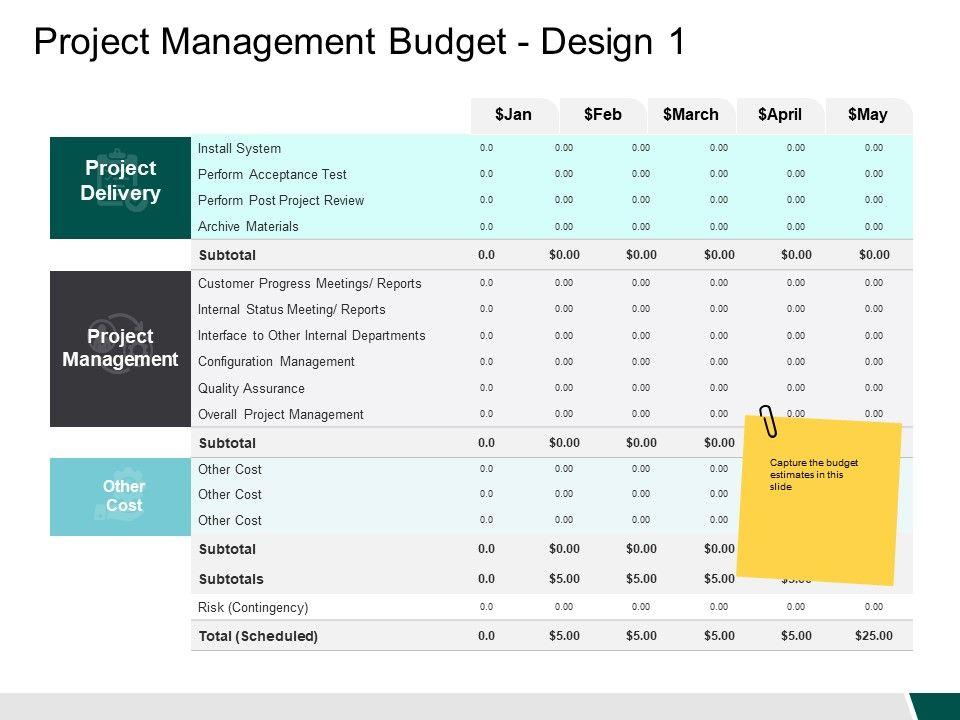
Task: Click the Subtotal label under Other Cost
Action: [x=227, y=549]
